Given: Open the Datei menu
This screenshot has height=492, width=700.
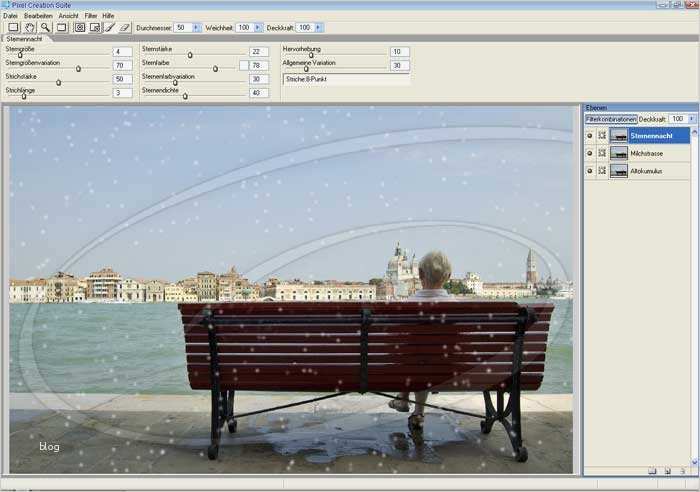Looking at the screenshot, I should [10, 16].
